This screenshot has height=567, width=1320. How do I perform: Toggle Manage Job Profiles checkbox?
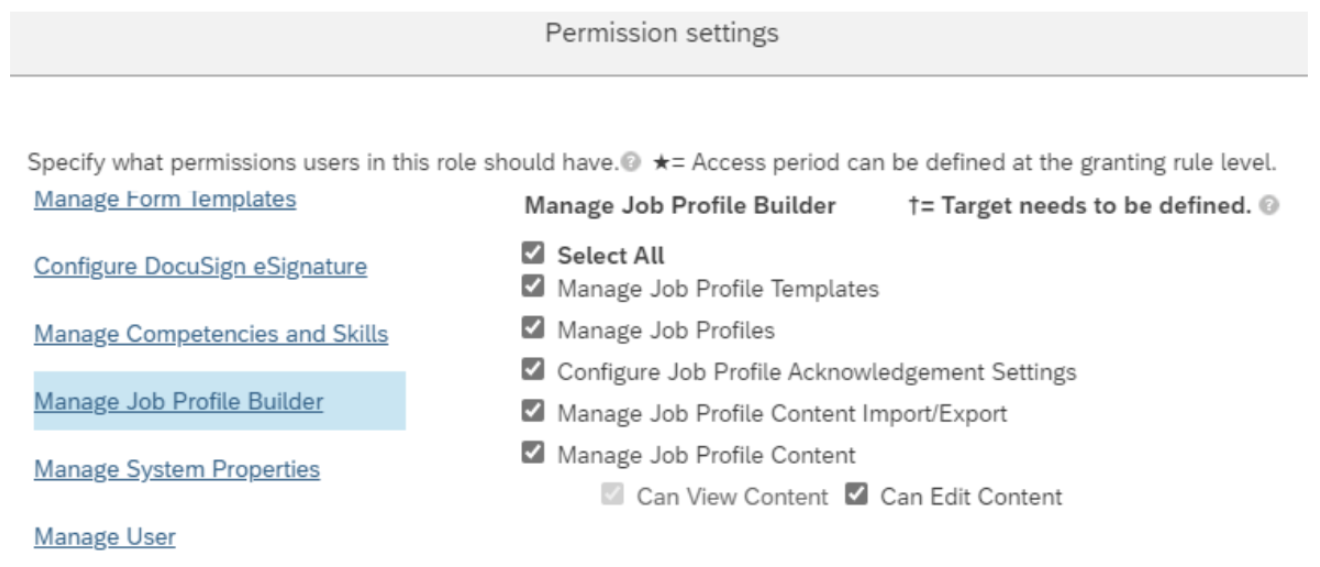tap(533, 328)
